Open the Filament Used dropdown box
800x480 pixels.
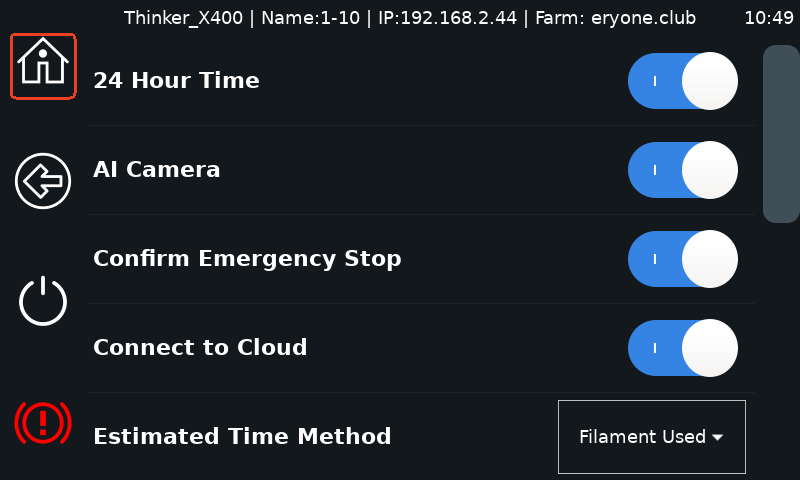coord(652,437)
